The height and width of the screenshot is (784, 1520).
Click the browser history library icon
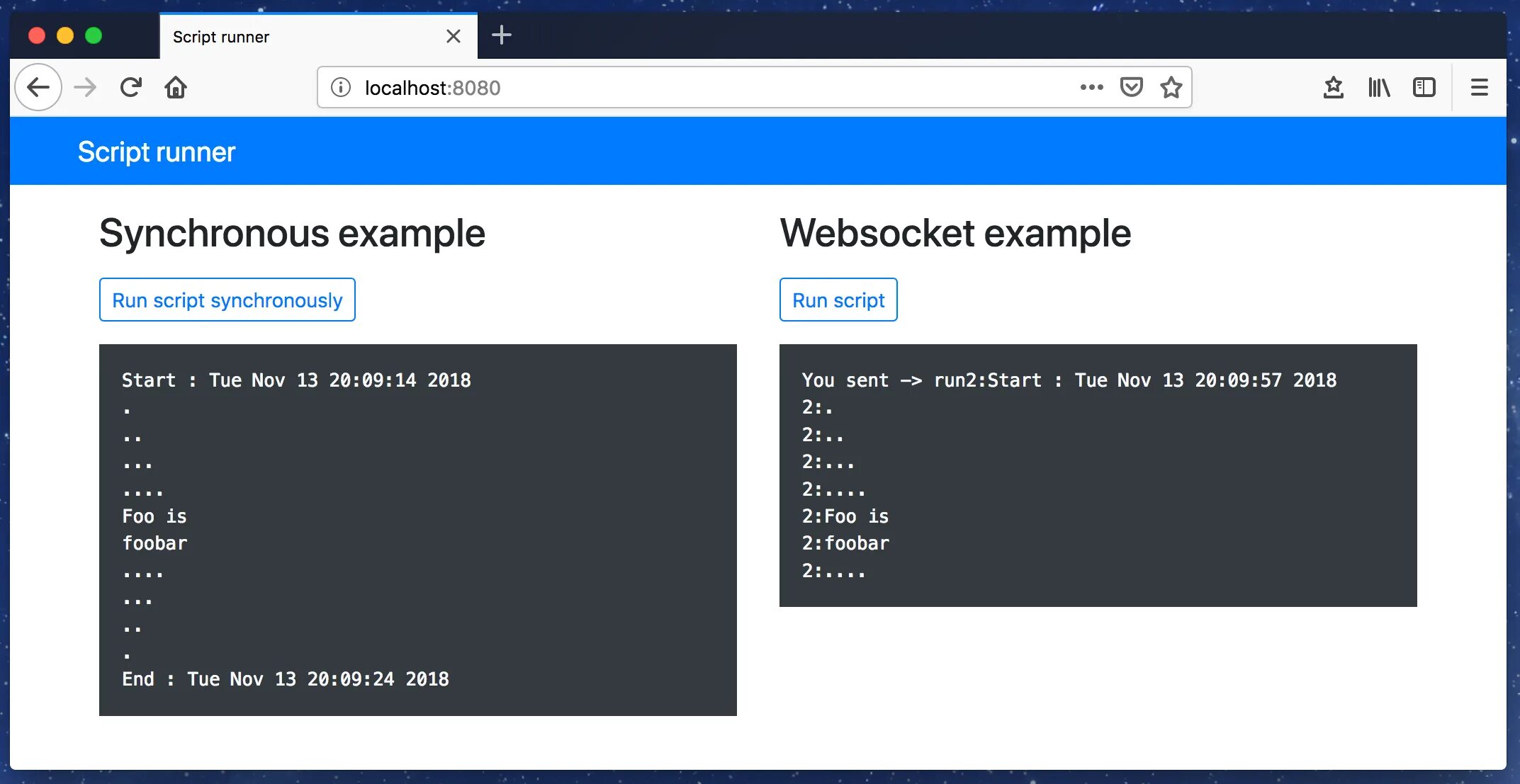click(x=1378, y=87)
